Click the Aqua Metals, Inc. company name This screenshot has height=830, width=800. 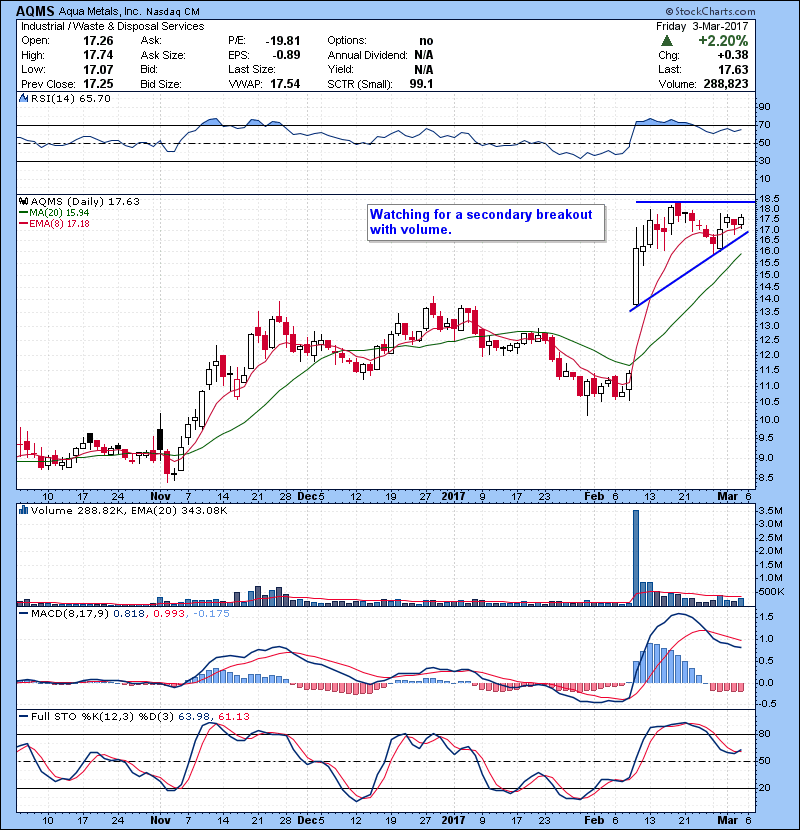click(100, 12)
